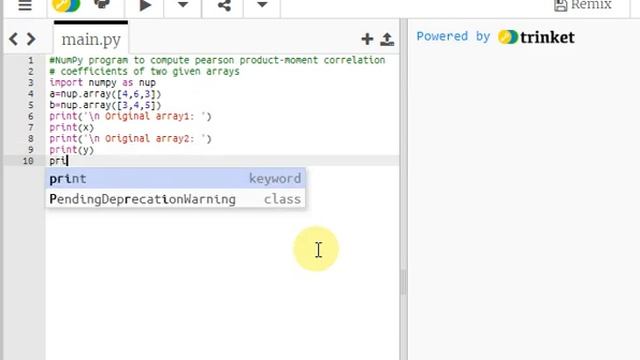This screenshot has height=360, width=640.
Task: Add a new file with plus icon
Action: pyautogui.click(x=367, y=39)
